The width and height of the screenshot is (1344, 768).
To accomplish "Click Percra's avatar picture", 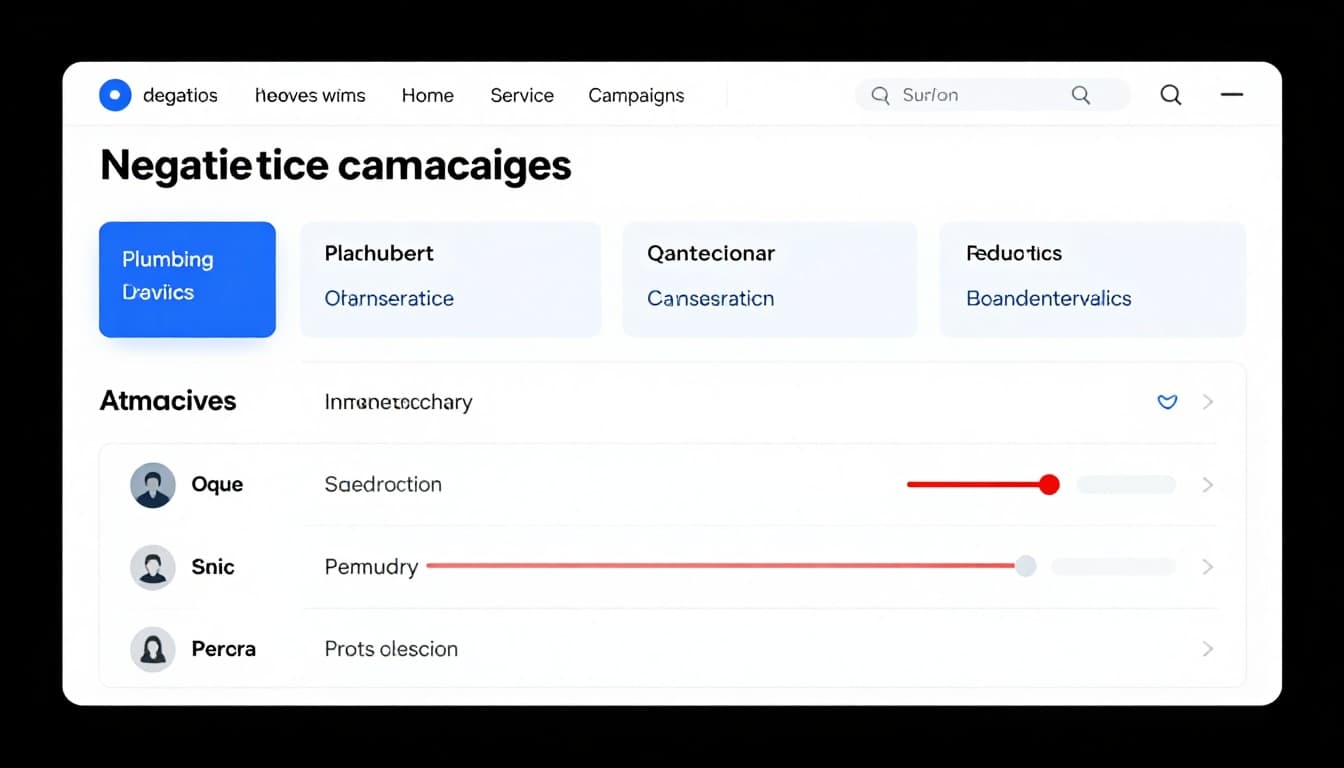I will click(153, 649).
